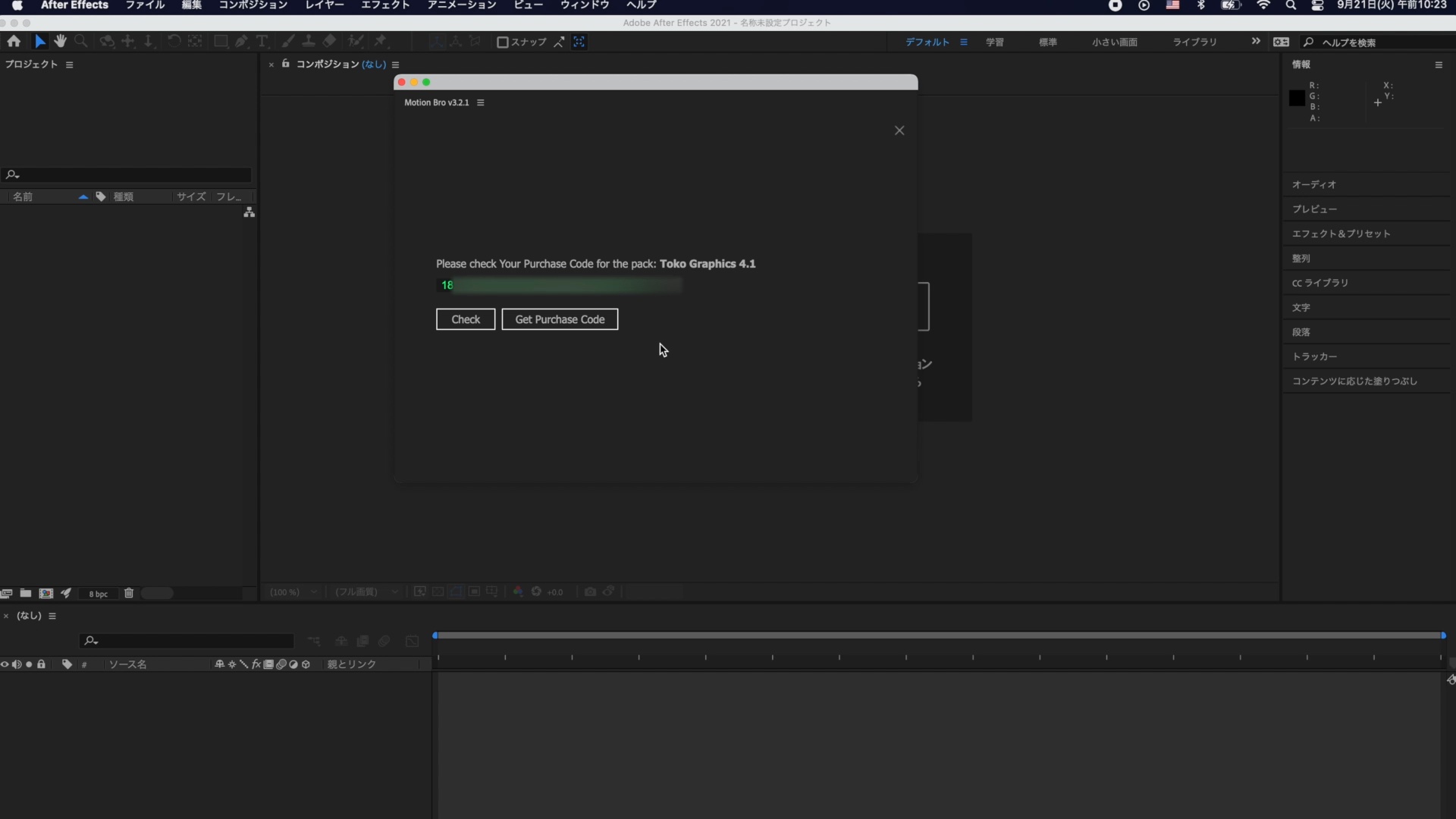Select the Selection arrow tool
1456x819 pixels.
pyautogui.click(x=40, y=42)
